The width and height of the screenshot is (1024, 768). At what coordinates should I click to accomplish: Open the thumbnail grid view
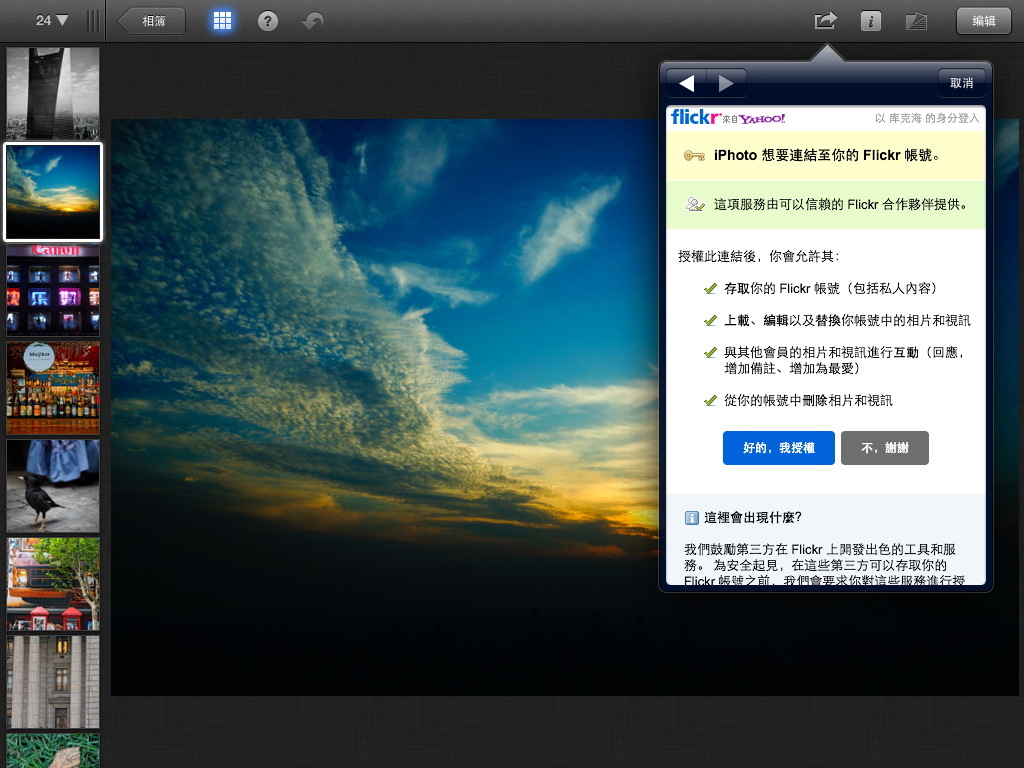point(222,20)
